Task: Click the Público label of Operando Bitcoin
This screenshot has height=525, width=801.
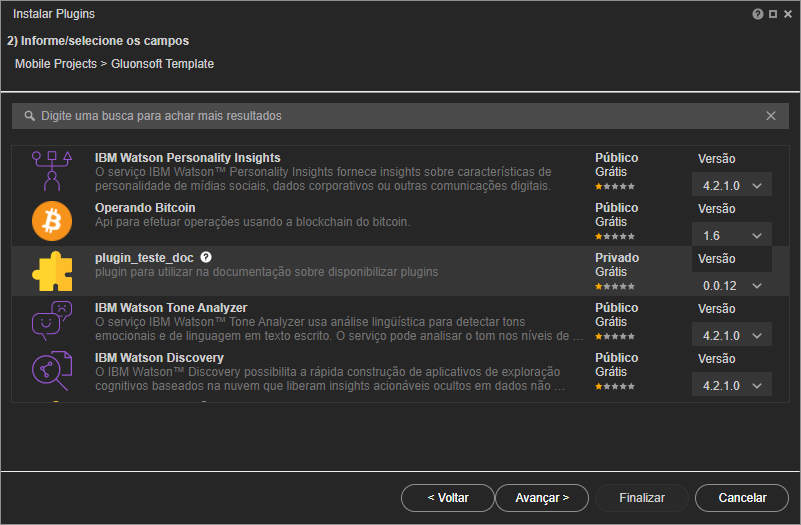Action: tap(617, 208)
